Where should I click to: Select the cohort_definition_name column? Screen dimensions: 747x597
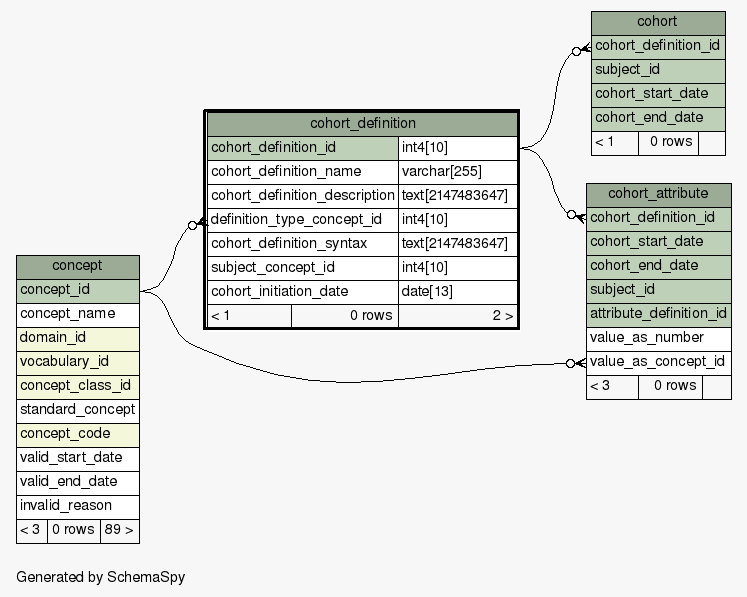(x=286, y=172)
